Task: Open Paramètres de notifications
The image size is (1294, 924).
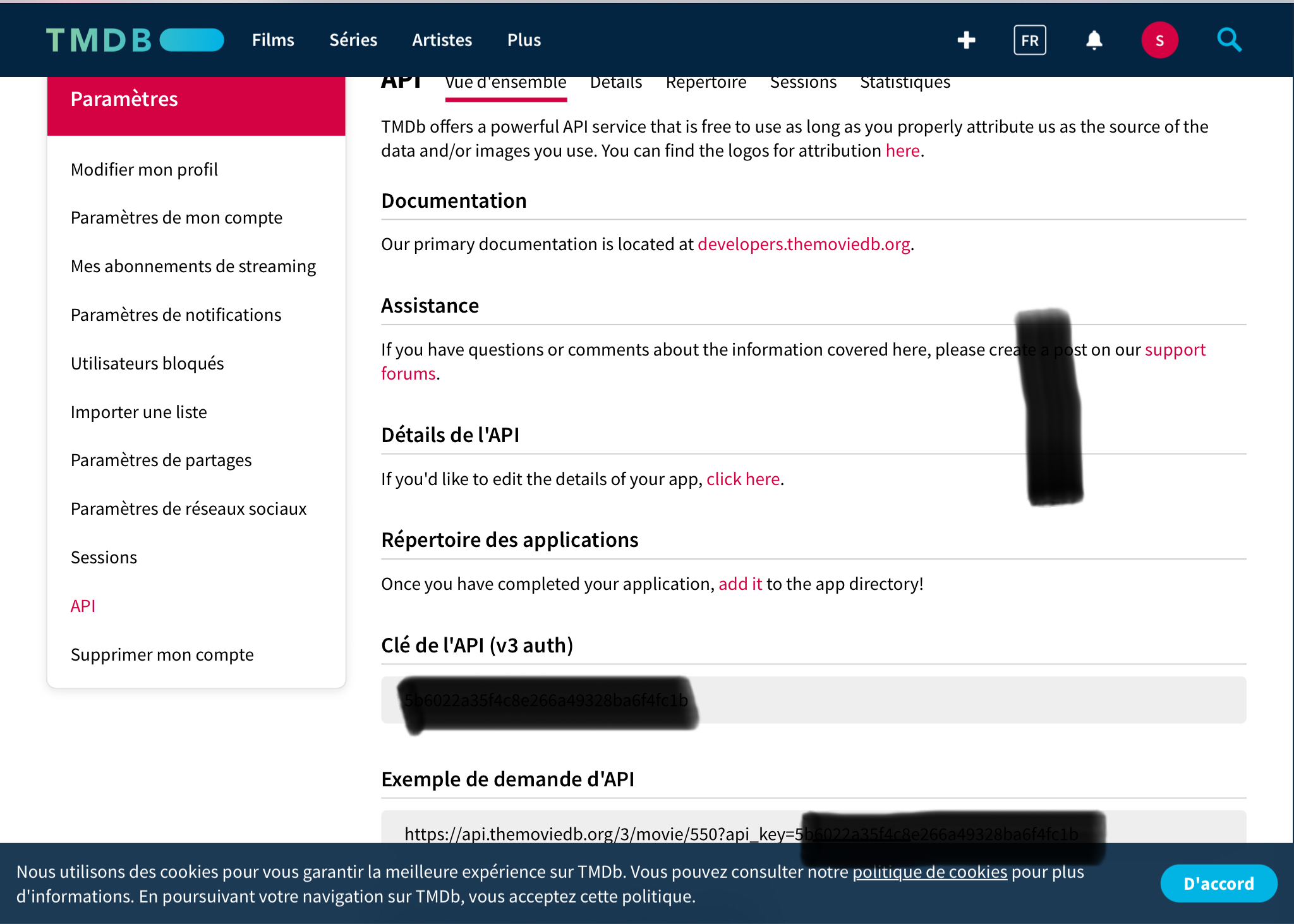Action: [176, 315]
